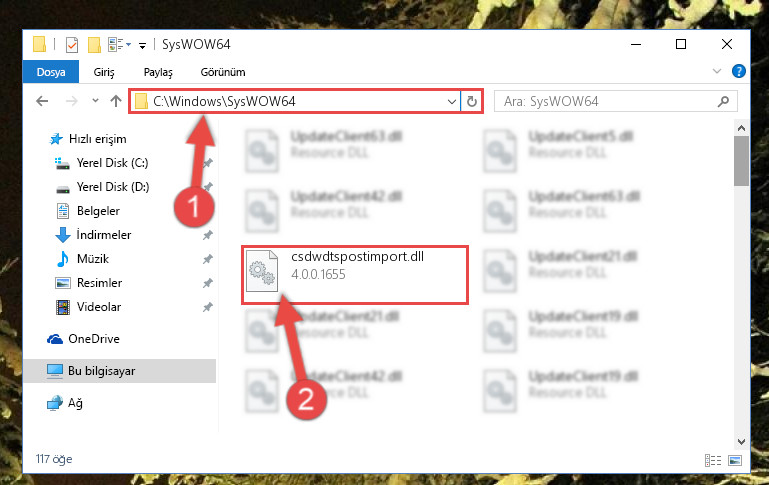769x485 pixels.
Task: Go back with the left arrow button
Action: (x=42, y=102)
